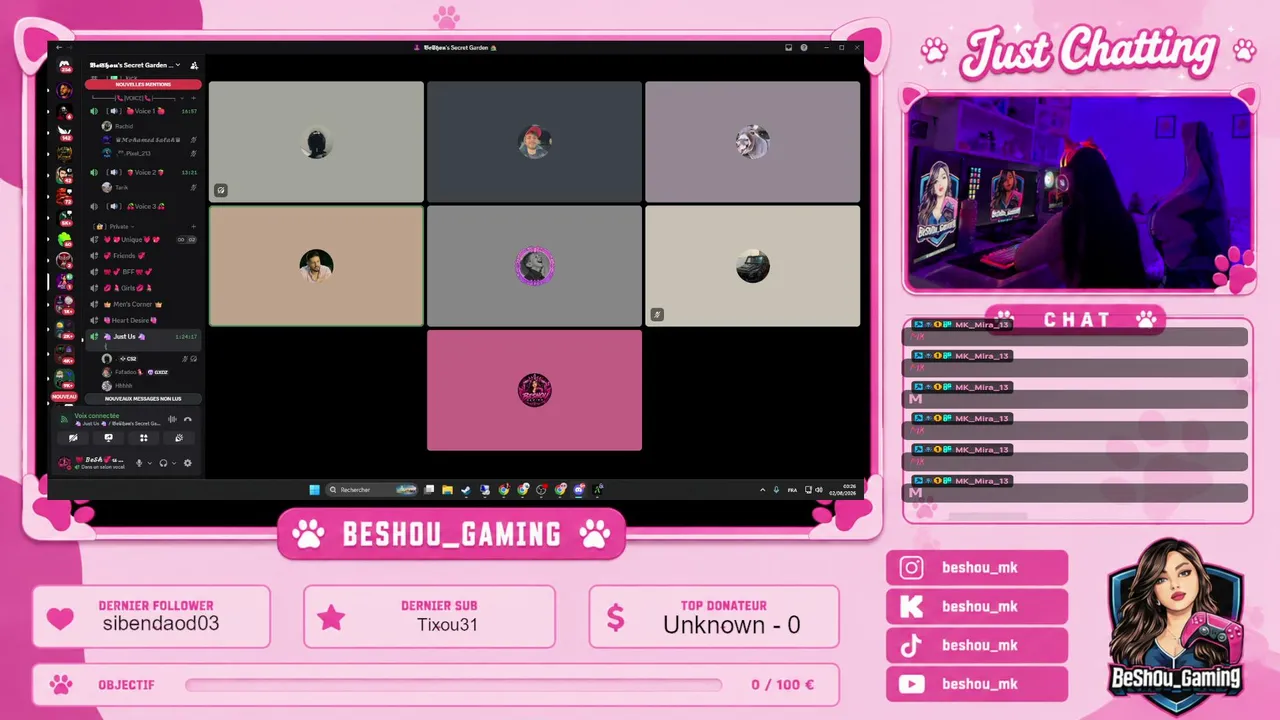Viewport: 1280px width, 720px height.
Task: Add a channel to the VOICE category
Action: [195, 98]
